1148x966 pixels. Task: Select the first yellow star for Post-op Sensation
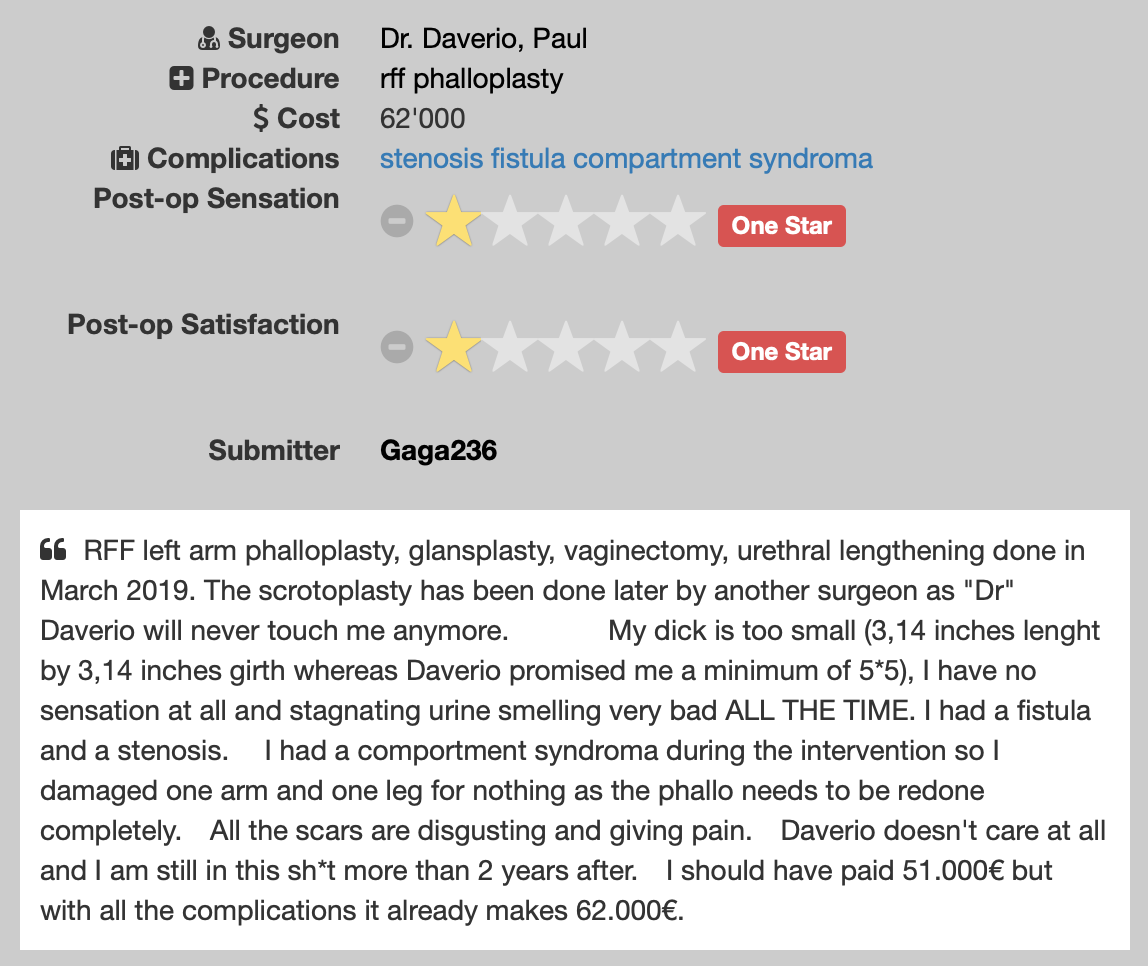(x=453, y=222)
